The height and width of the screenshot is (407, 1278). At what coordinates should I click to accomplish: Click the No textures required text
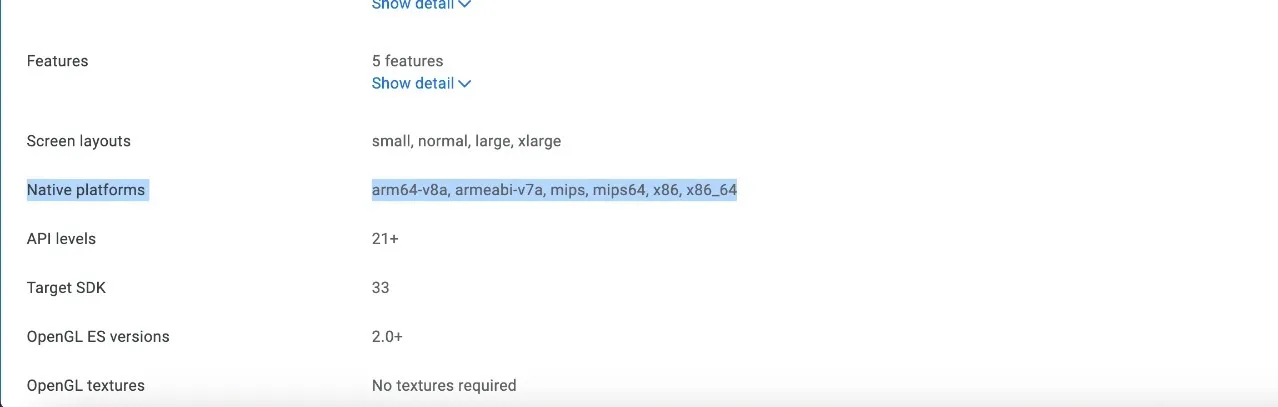point(444,386)
